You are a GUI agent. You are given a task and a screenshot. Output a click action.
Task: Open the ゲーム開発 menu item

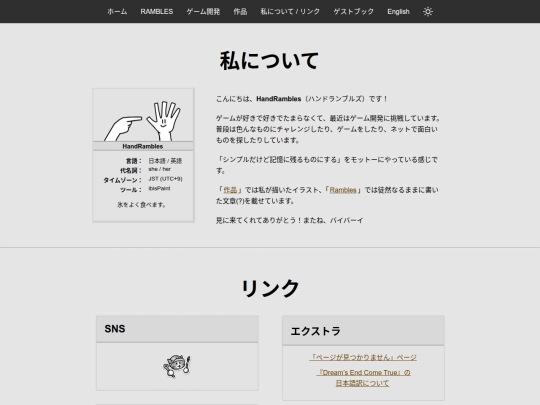pyautogui.click(x=203, y=12)
